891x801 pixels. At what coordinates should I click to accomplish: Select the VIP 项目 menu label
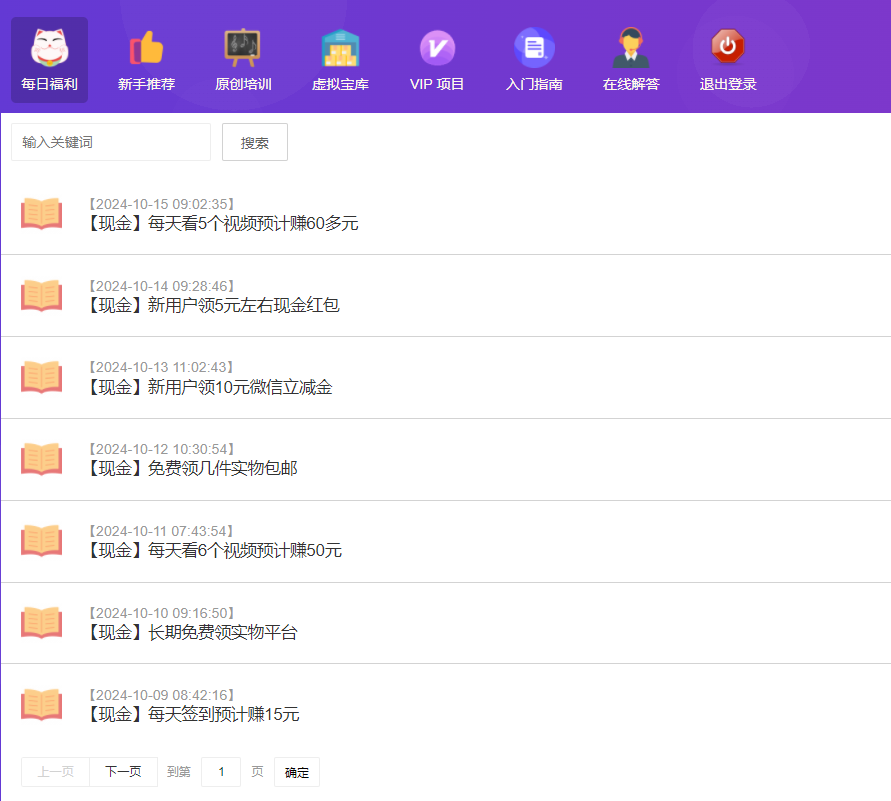coord(437,84)
